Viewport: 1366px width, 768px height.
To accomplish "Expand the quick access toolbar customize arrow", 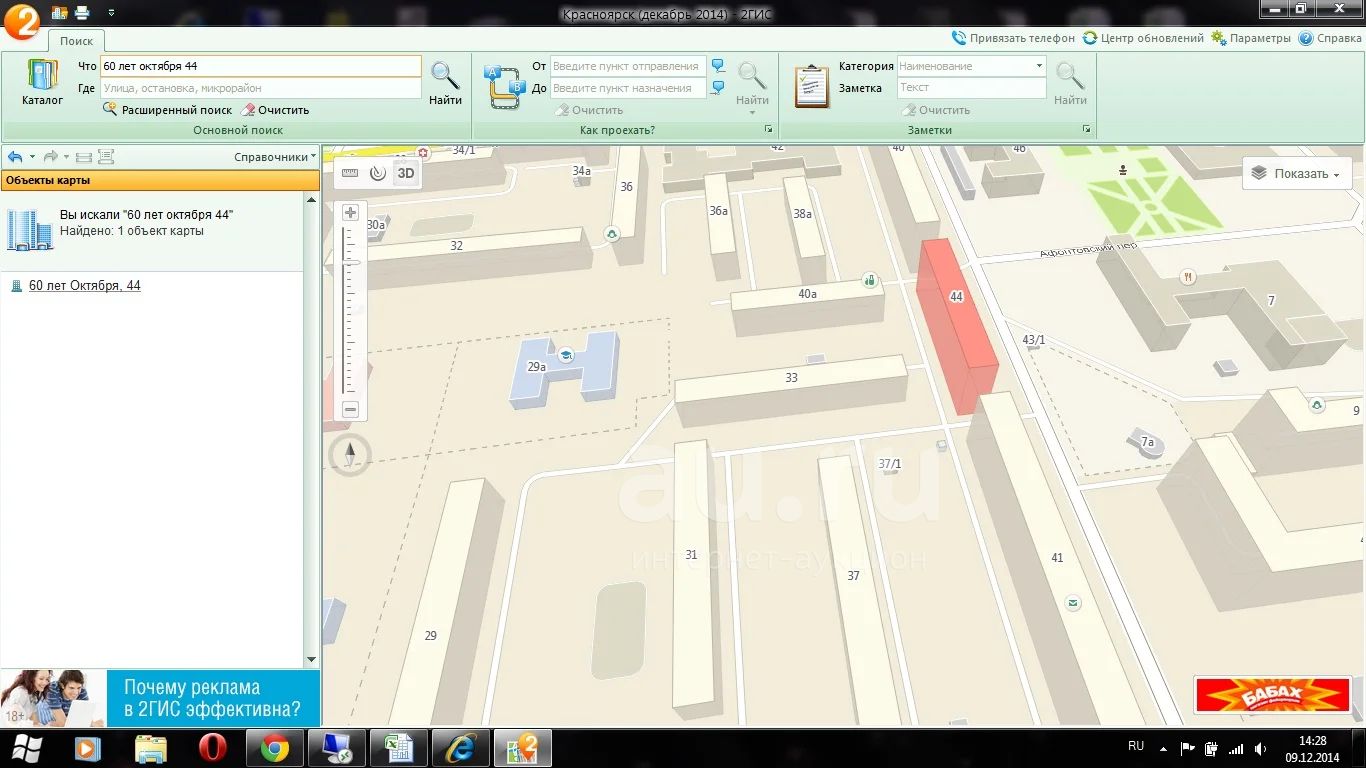I will [110, 13].
